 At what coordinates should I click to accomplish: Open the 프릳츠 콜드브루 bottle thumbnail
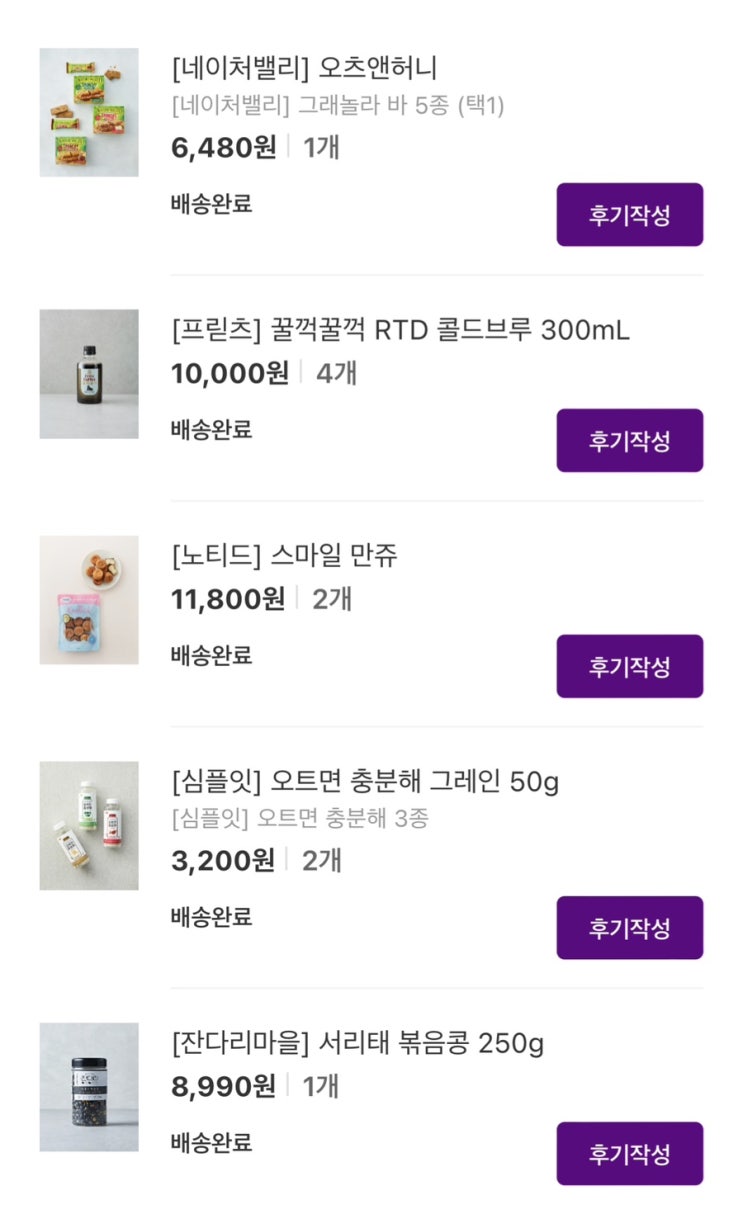89,373
